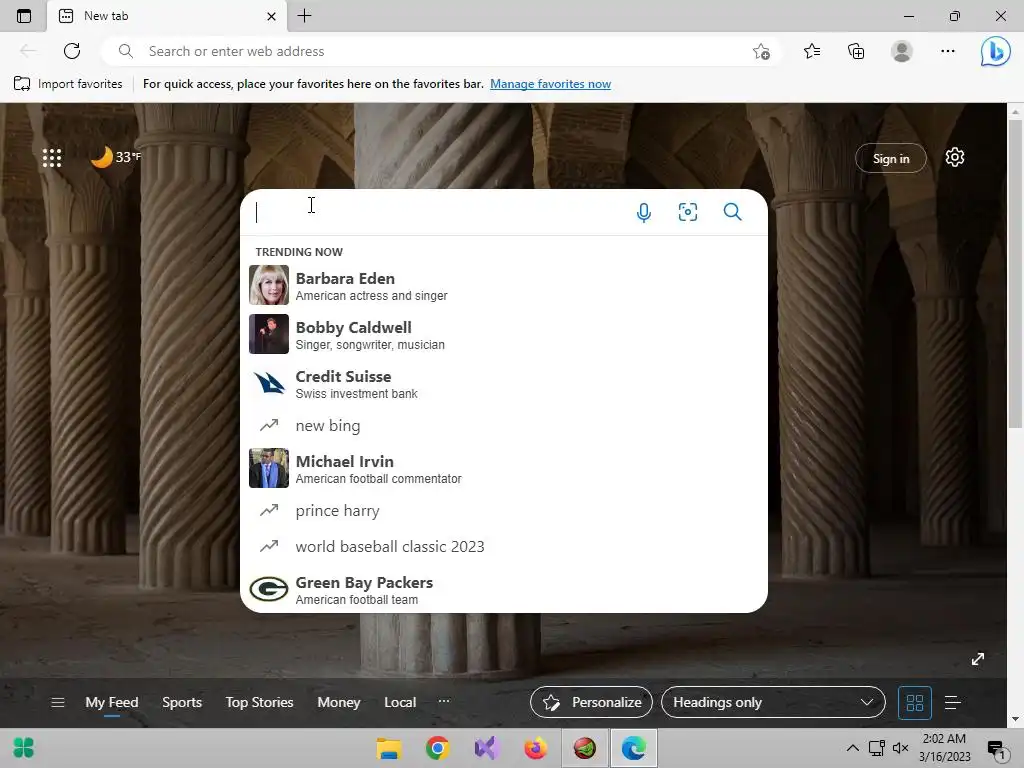Close the New tab tab
Viewport: 1024px width, 768px height.
(x=271, y=16)
